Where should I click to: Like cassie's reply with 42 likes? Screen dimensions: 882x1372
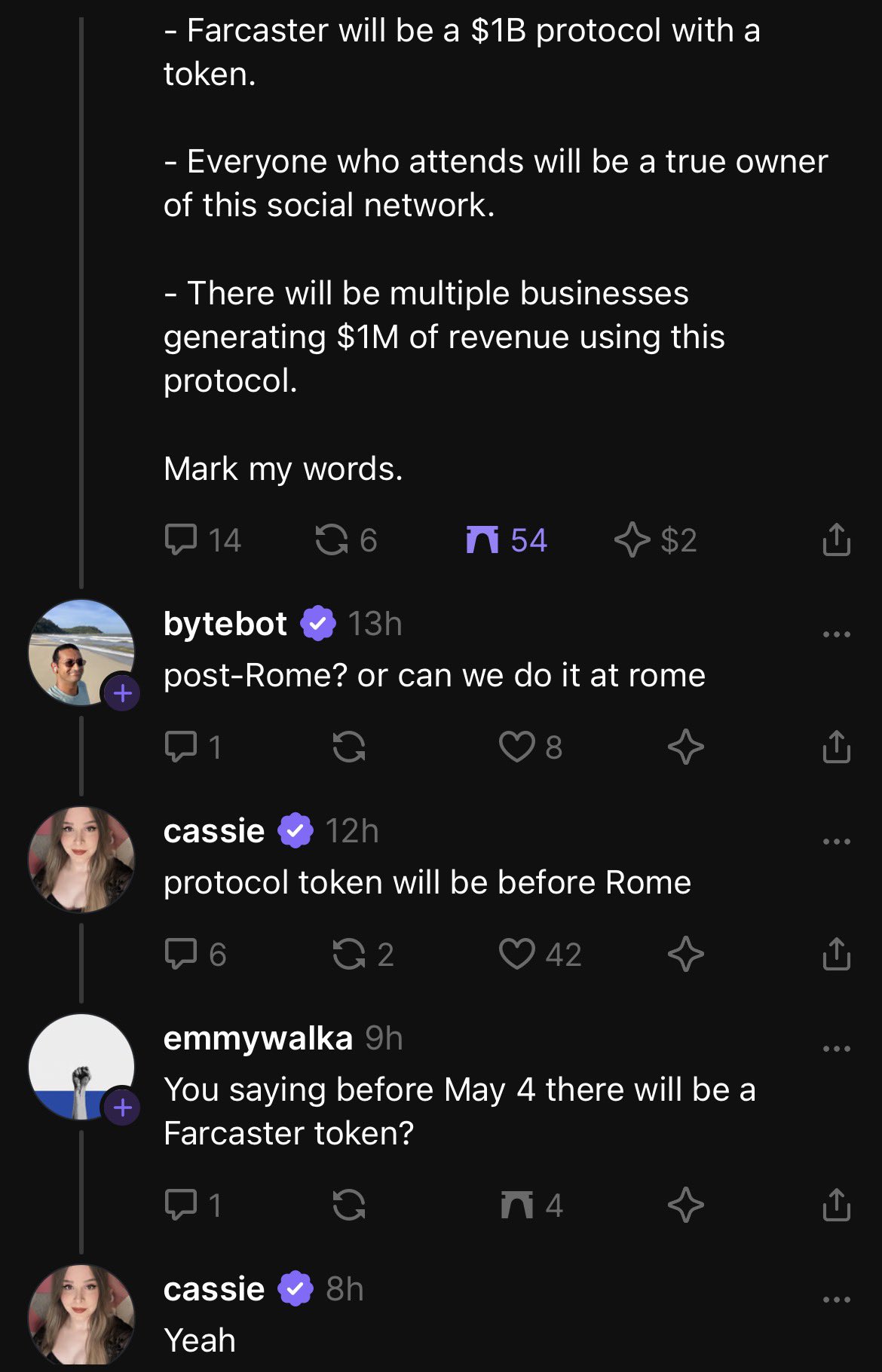coord(517,954)
